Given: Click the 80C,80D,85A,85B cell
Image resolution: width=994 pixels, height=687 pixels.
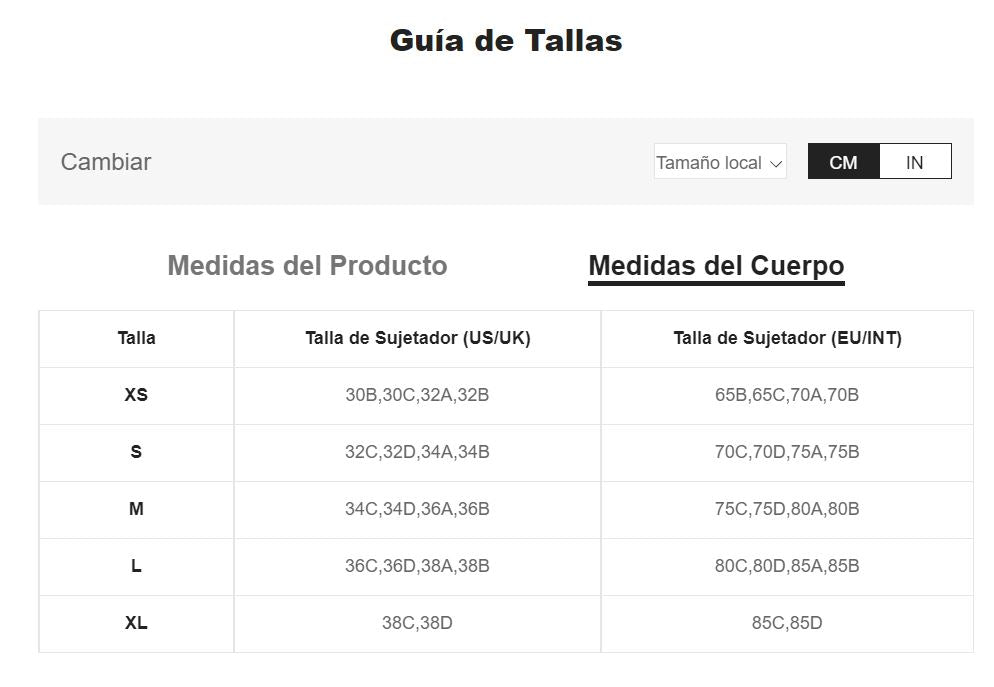Looking at the screenshot, I should coord(787,566).
